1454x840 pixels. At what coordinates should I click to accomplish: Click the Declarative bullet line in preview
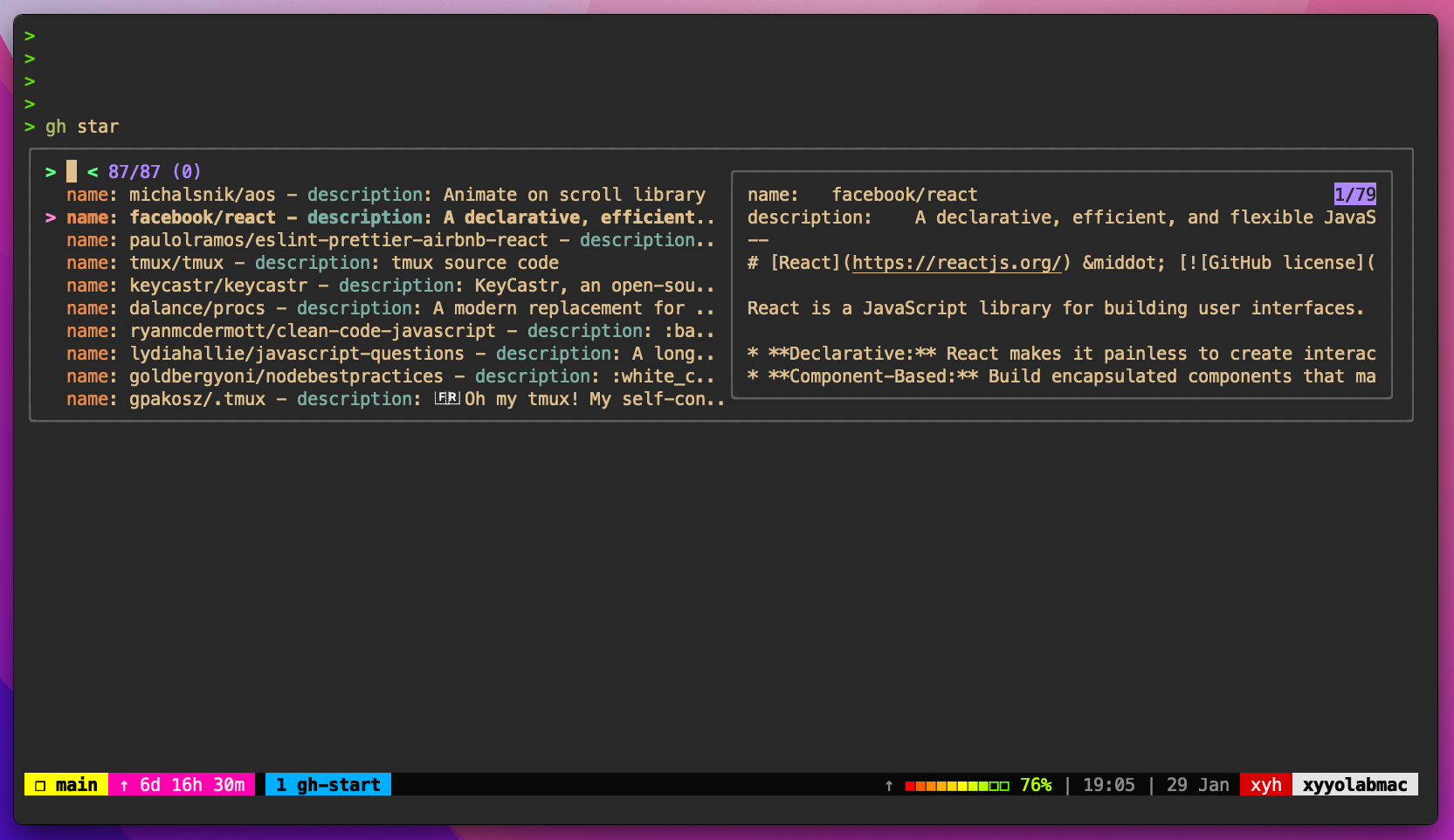1061,354
